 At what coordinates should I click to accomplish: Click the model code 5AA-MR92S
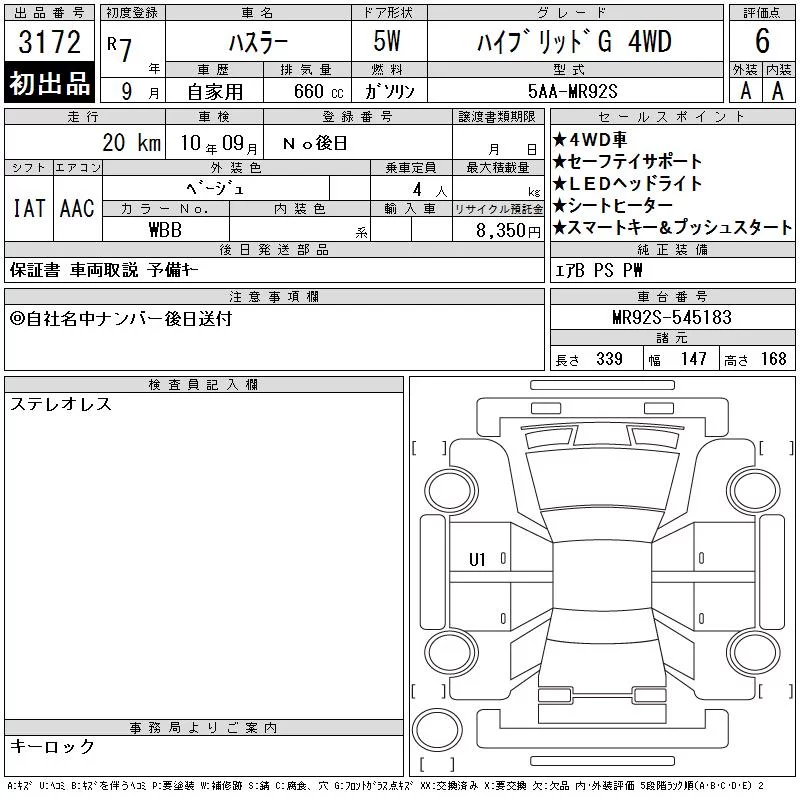pyautogui.click(x=572, y=91)
